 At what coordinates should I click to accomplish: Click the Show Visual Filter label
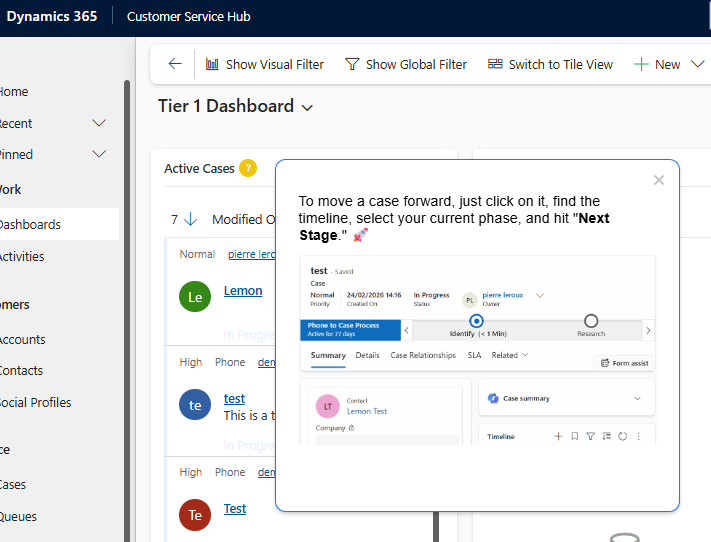tap(275, 64)
